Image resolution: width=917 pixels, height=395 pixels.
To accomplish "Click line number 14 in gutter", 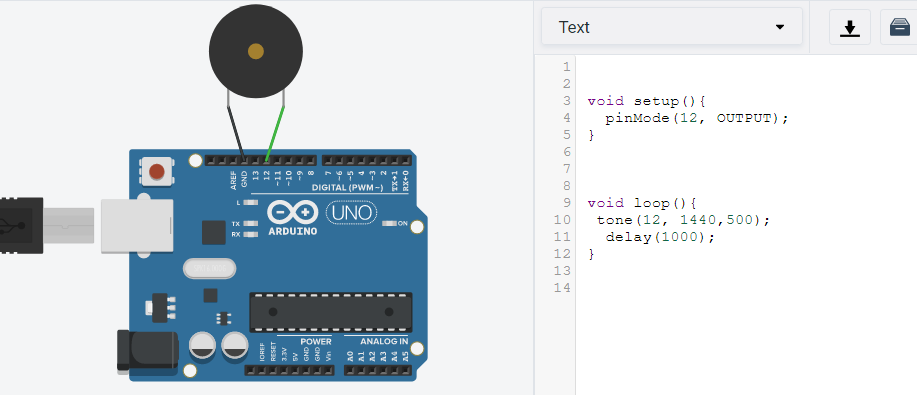I will (562, 287).
